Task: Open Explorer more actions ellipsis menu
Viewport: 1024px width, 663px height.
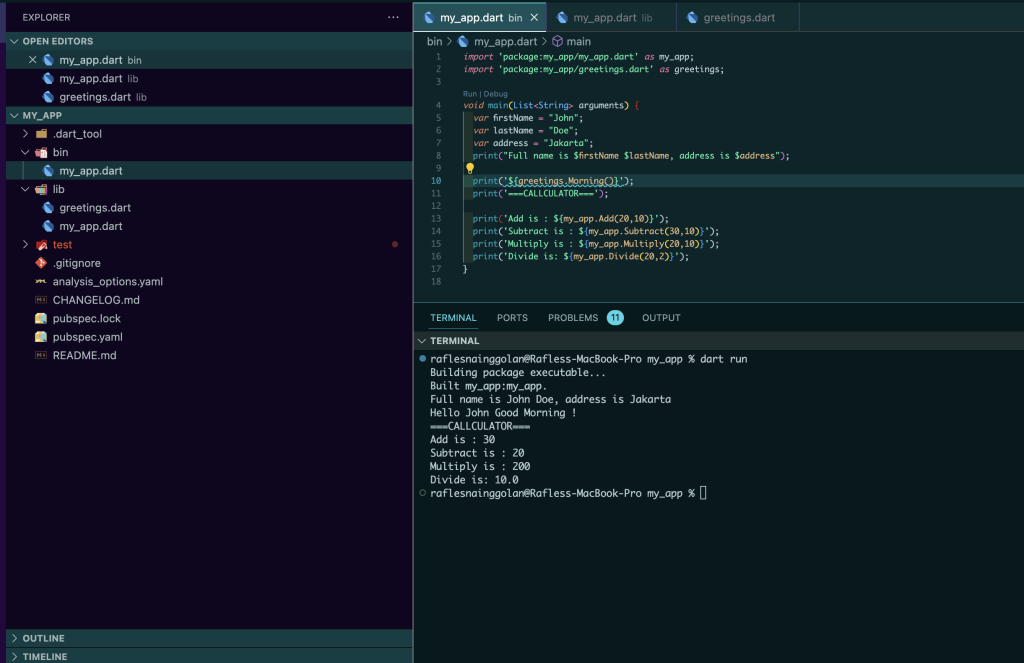Action: 392,18
